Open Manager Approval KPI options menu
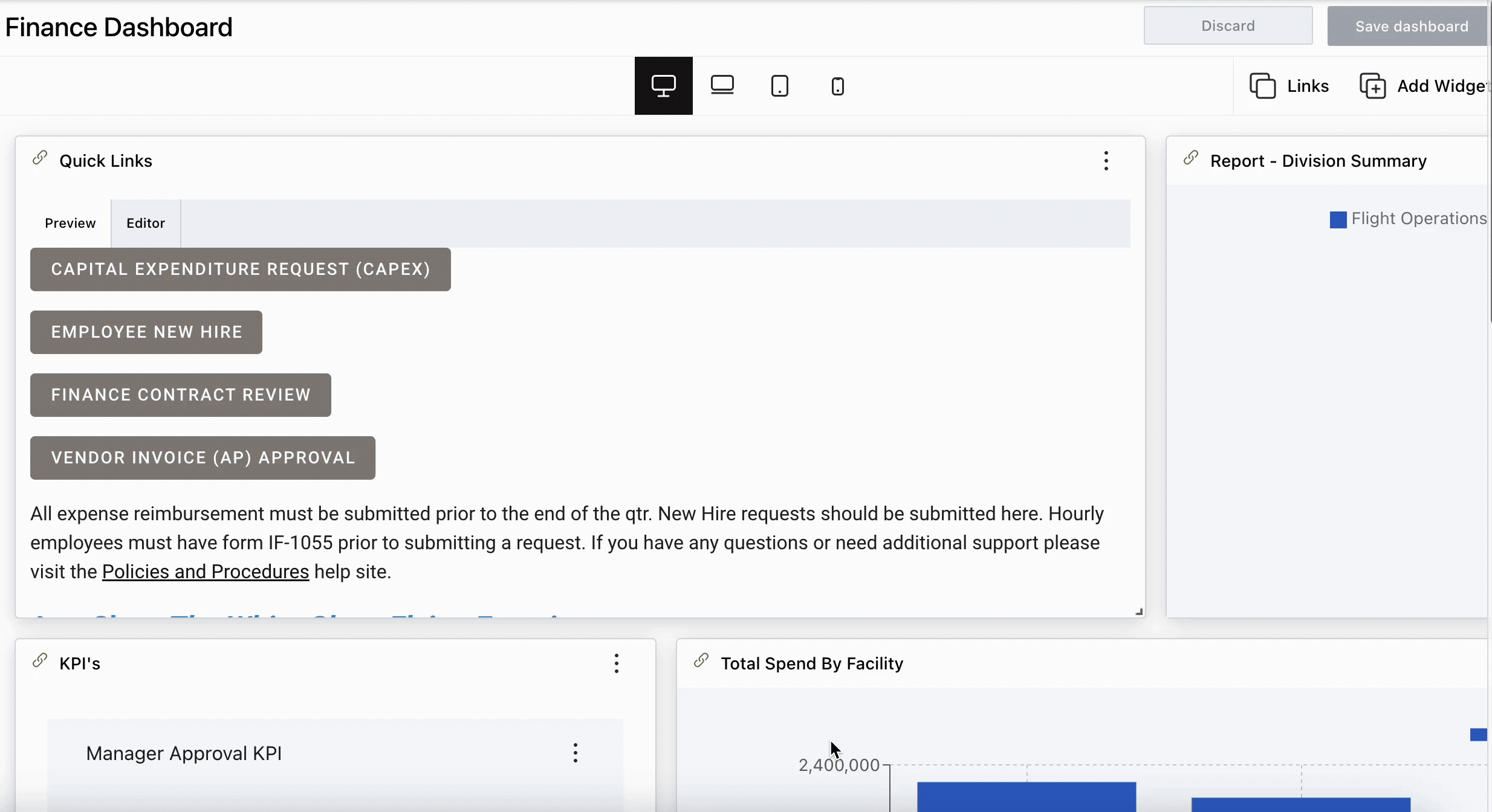Screen dimensions: 1492x812 pyautogui.click(x=575, y=753)
